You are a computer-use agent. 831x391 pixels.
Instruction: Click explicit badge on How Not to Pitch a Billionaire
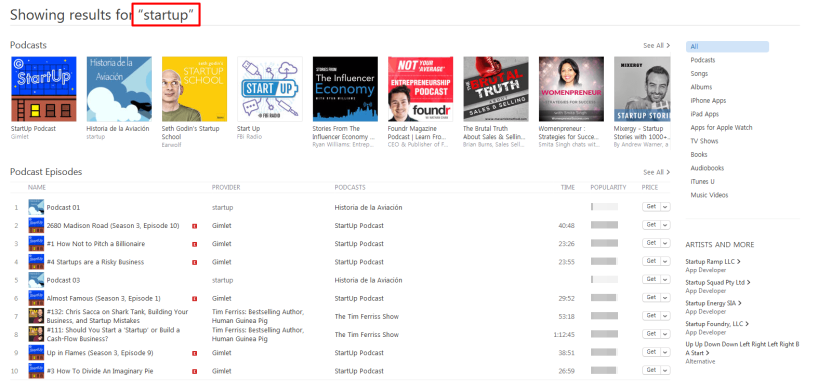pos(195,244)
